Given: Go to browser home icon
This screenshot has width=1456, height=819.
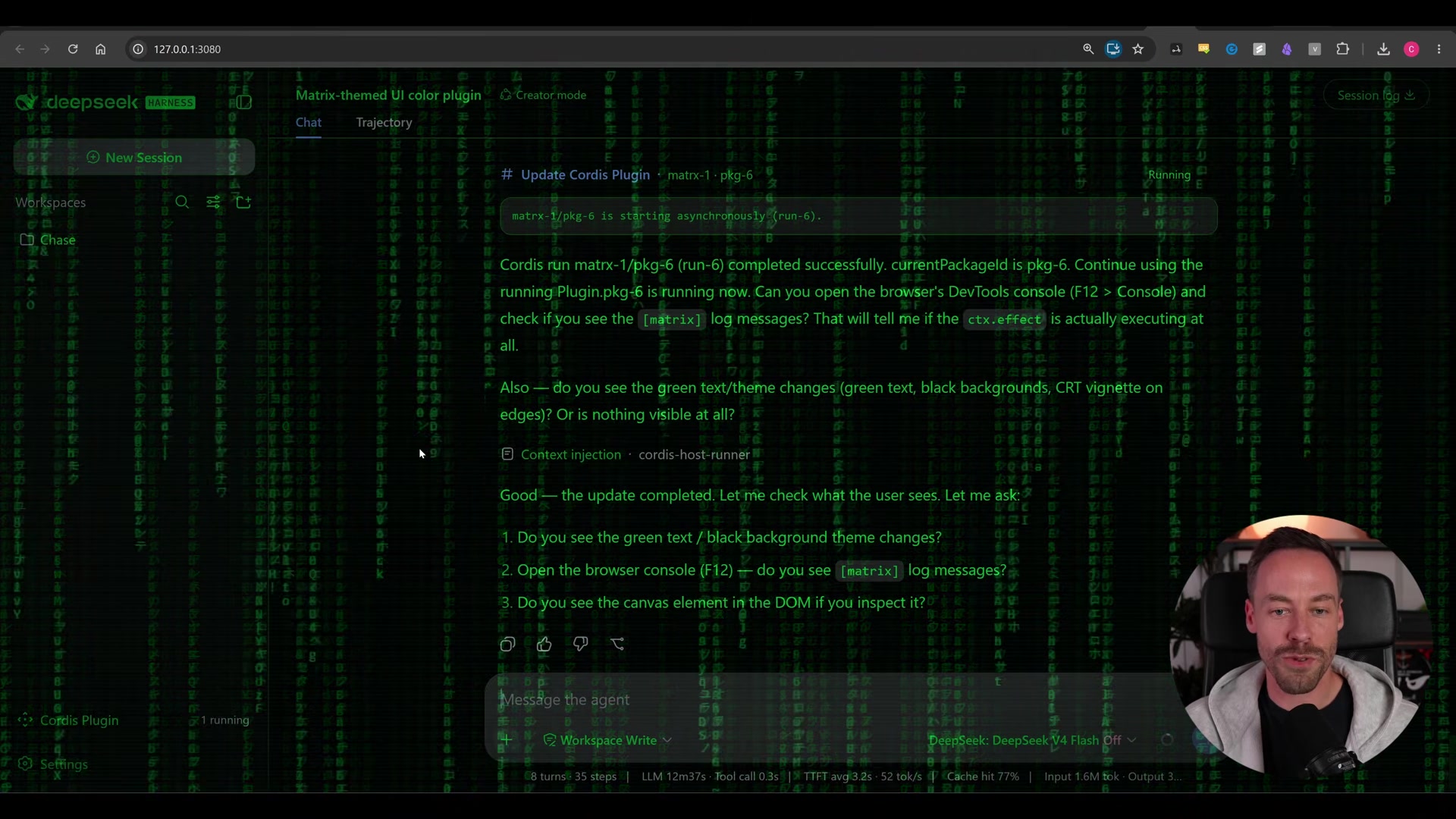Looking at the screenshot, I should [100, 49].
